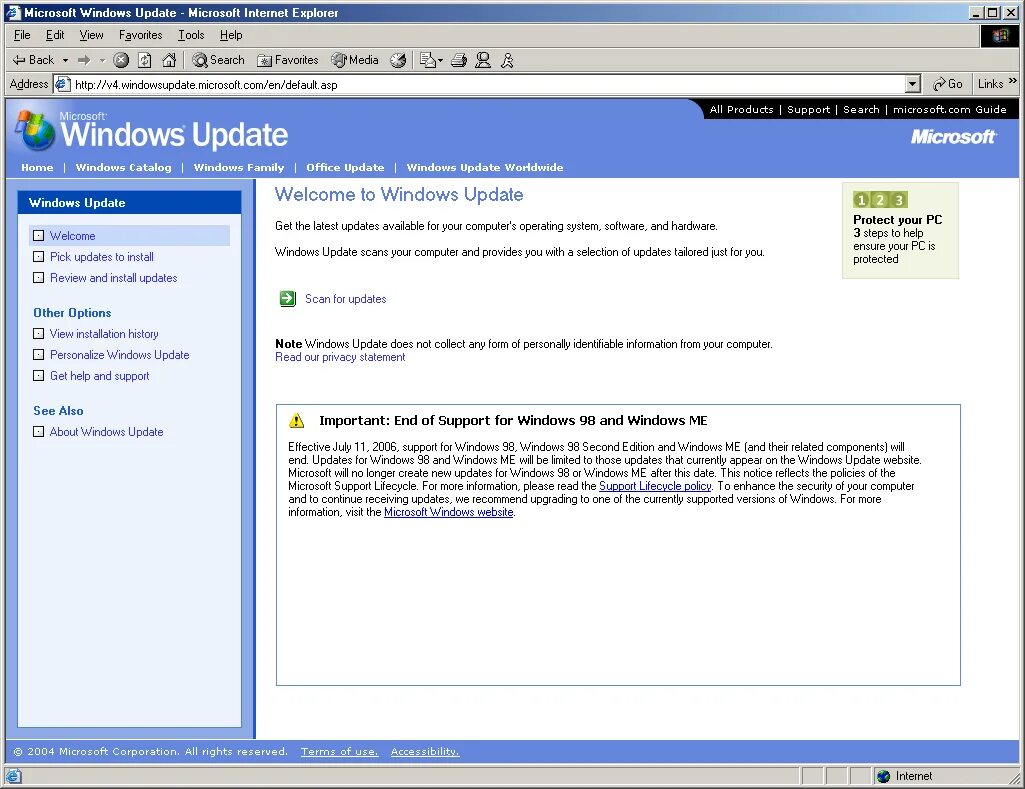
Task: Click the Scan for updates link
Action: pyautogui.click(x=346, y=299)
